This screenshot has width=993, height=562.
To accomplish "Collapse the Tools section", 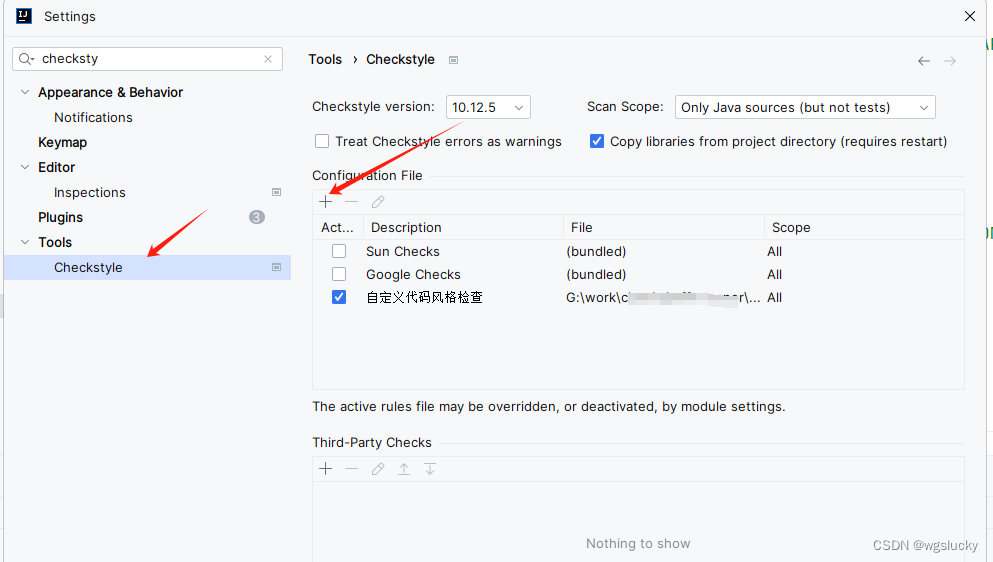I will (x=25, y=242).
